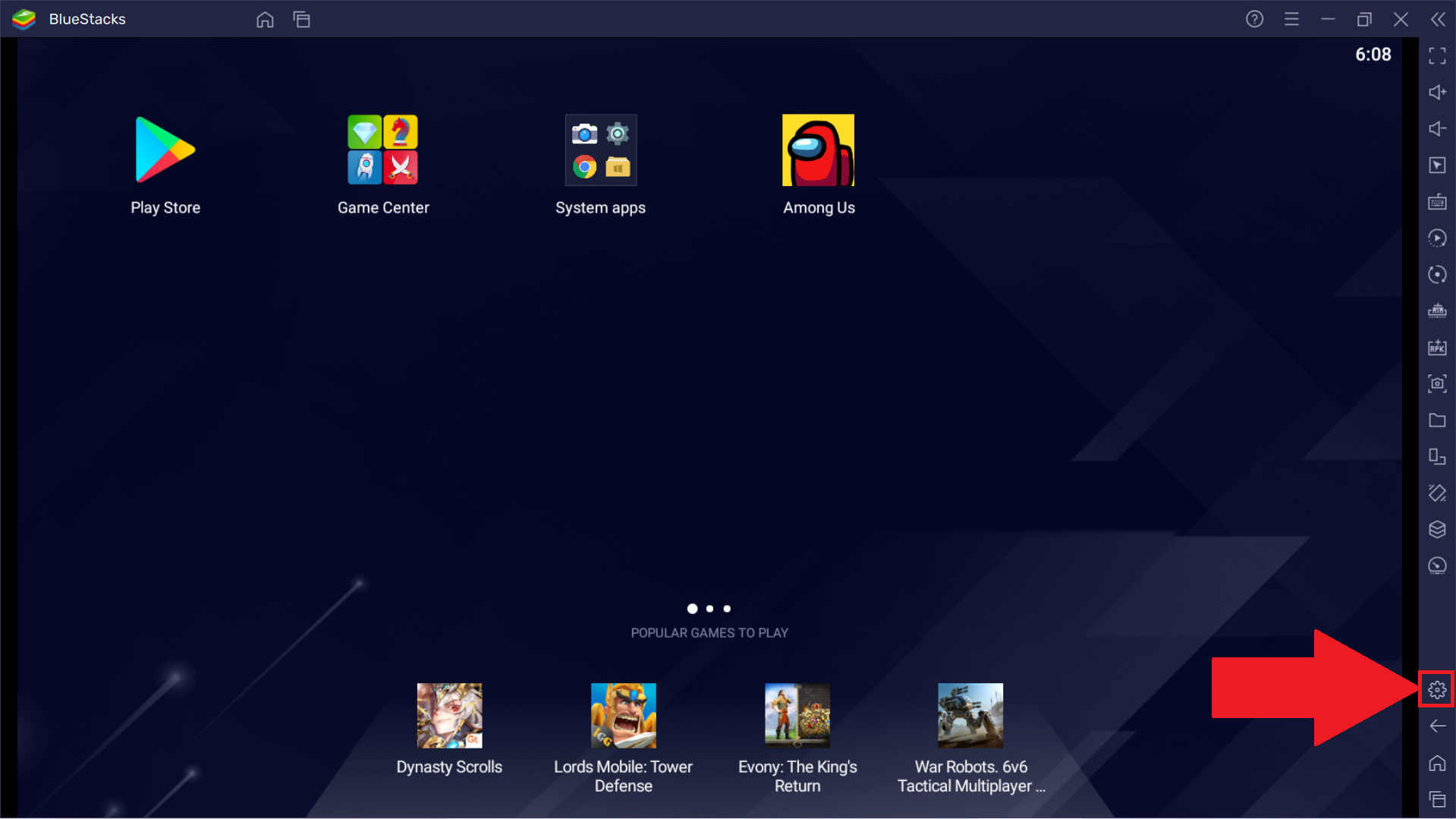Close the BlueStacks window
1456x819 pixels.
[1401, 19]
